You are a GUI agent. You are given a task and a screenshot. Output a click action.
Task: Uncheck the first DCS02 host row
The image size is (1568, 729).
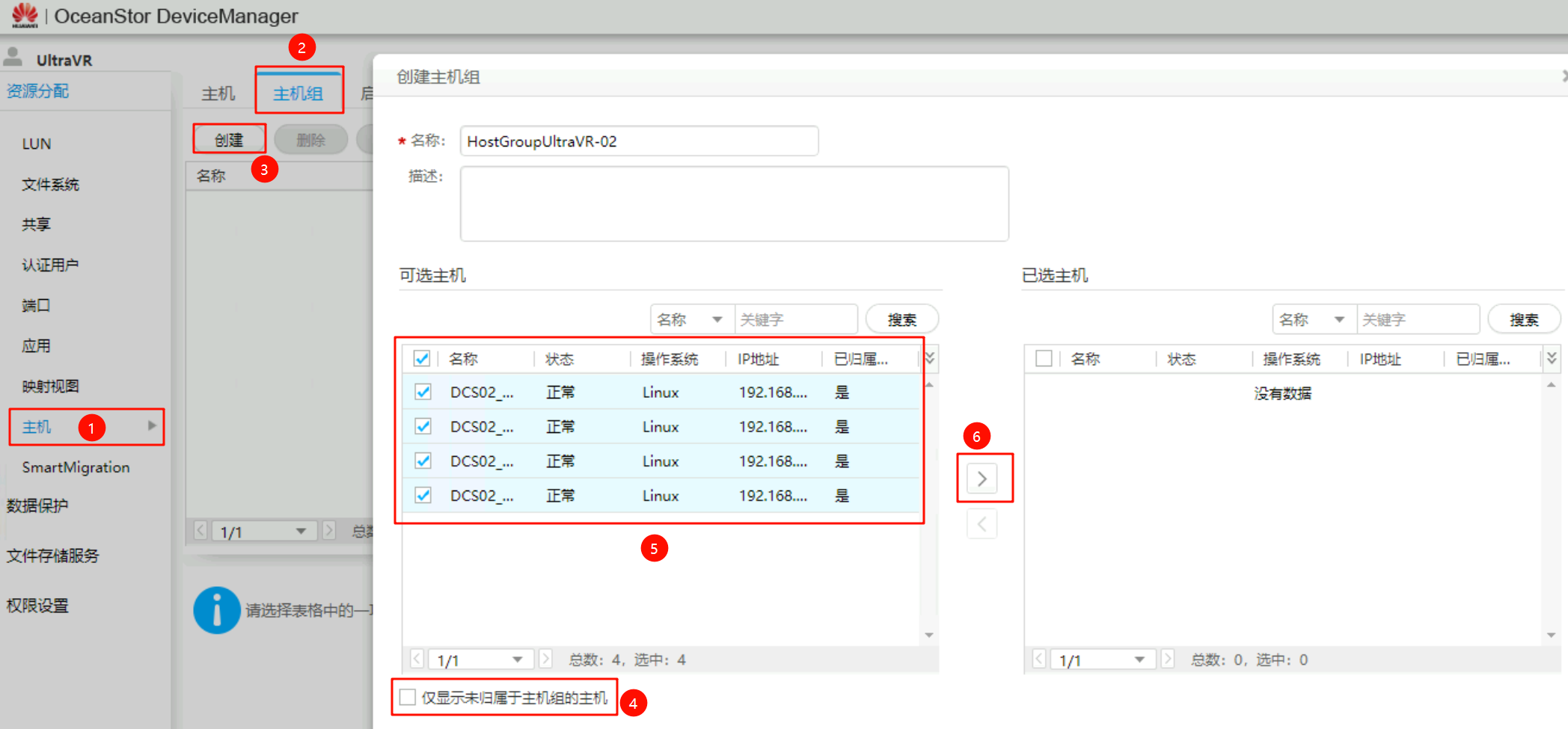tap(423, 392)
